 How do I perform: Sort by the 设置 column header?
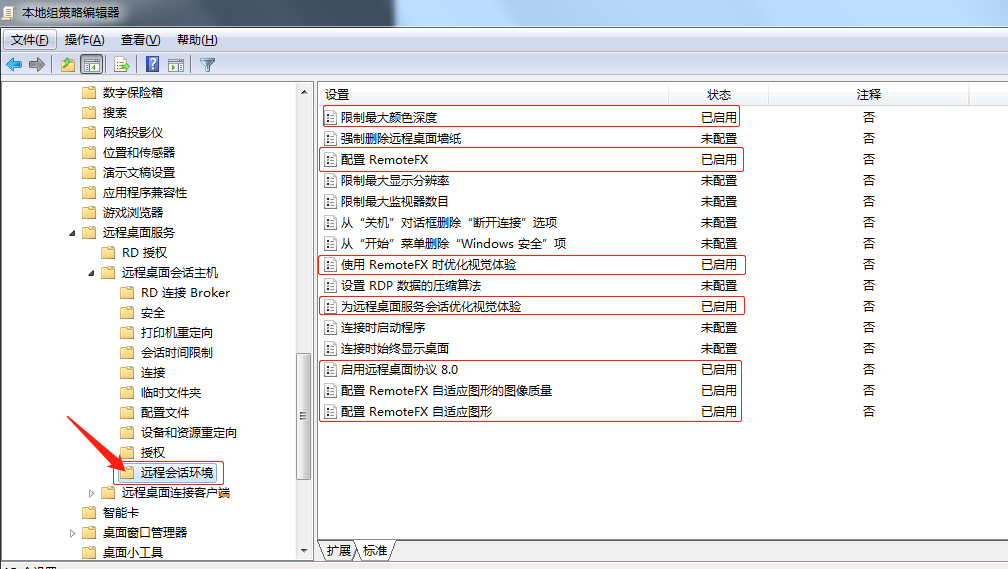click(494, 95)
